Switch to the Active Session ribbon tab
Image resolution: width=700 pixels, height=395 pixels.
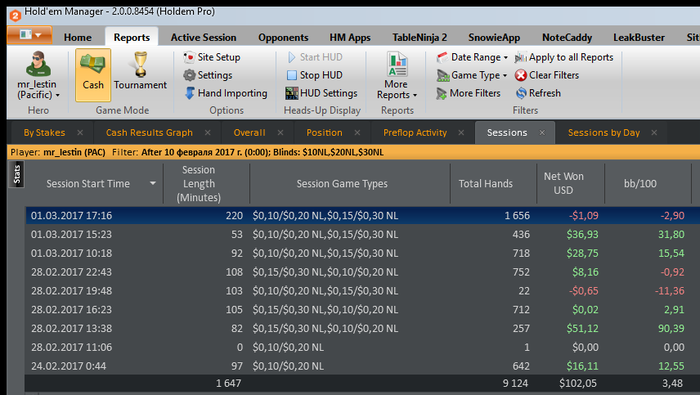click(x=204, y=37)
